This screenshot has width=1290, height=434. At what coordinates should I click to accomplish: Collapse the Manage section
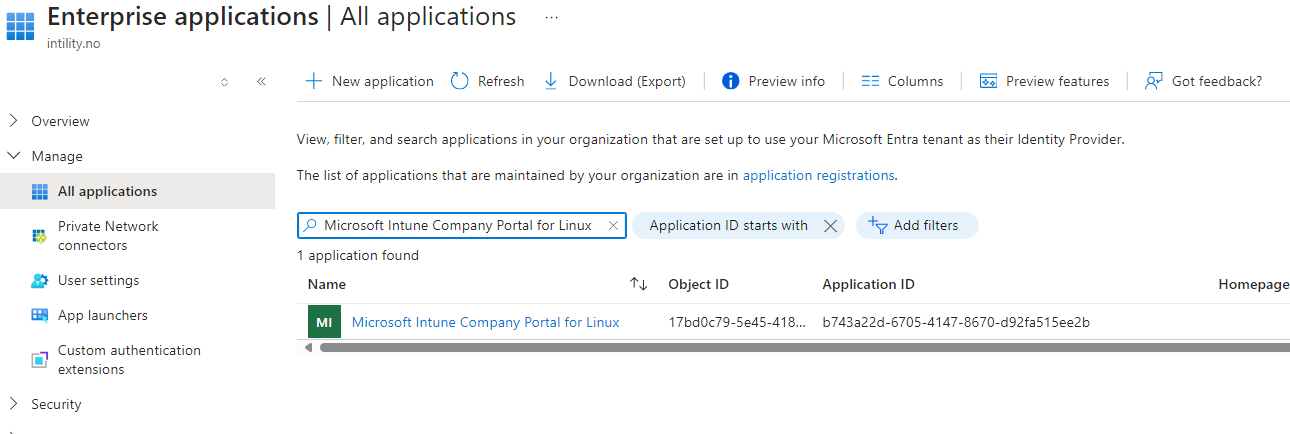click(x=14, y=156)
